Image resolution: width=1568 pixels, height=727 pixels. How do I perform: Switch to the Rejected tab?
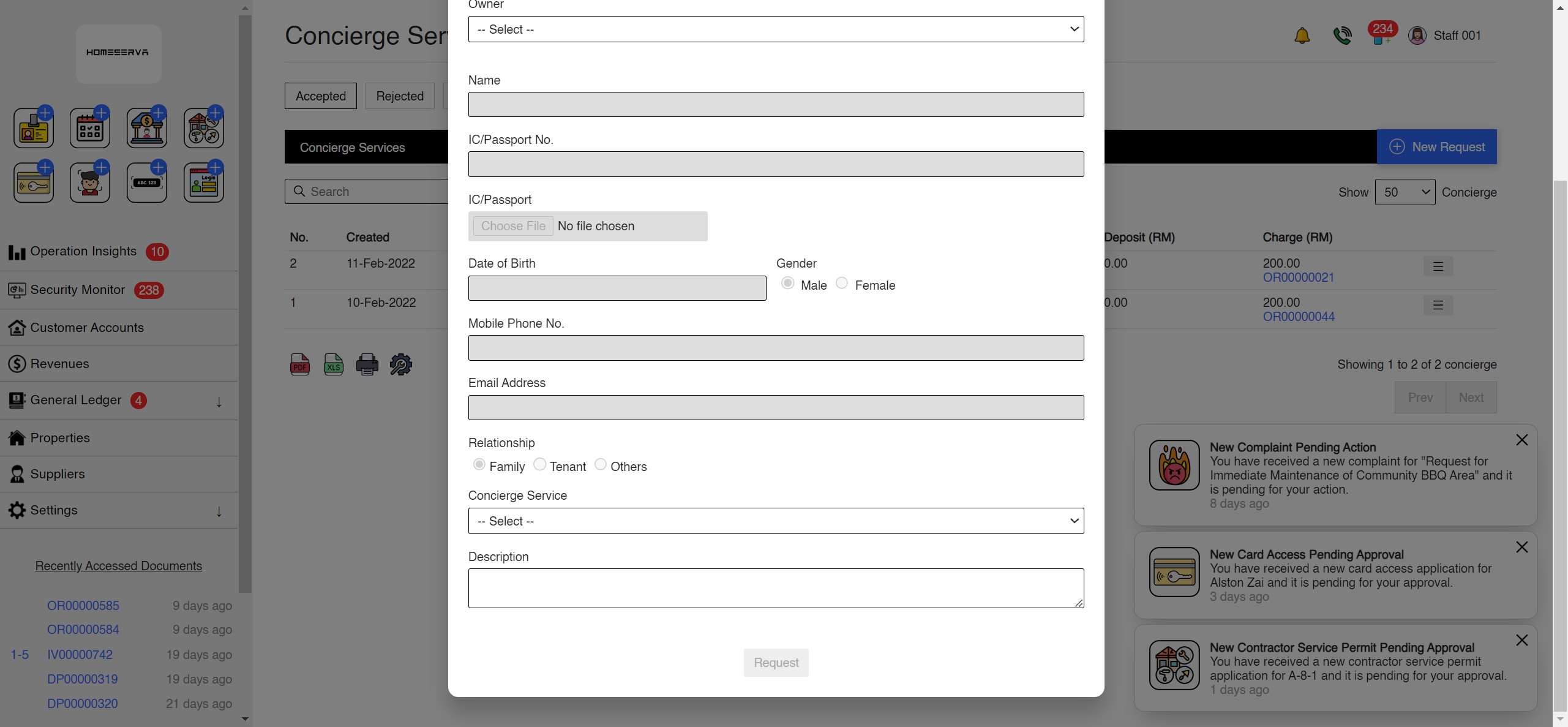tap(399, 96)
